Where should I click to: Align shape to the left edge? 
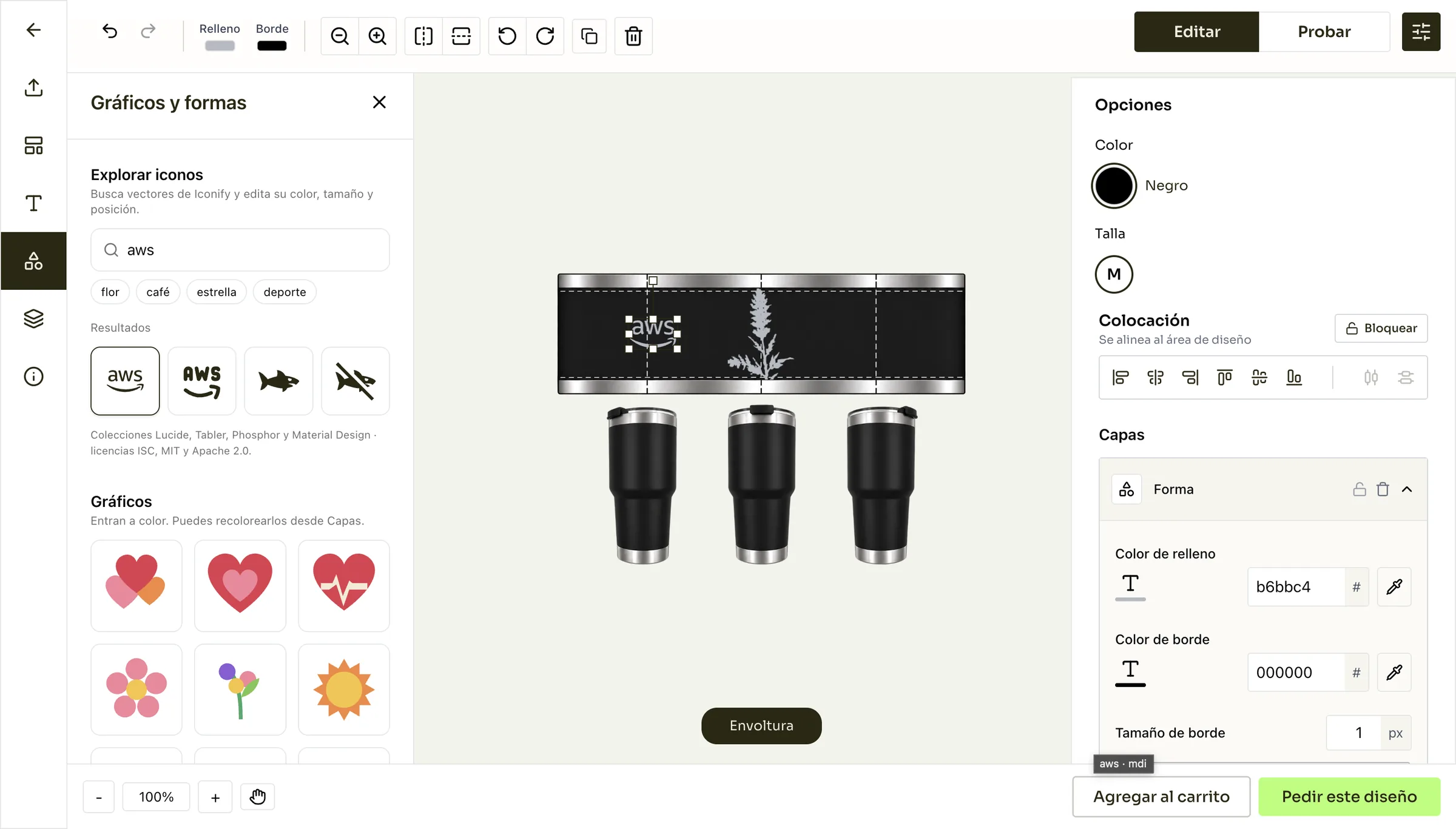tap(1121, 377)
